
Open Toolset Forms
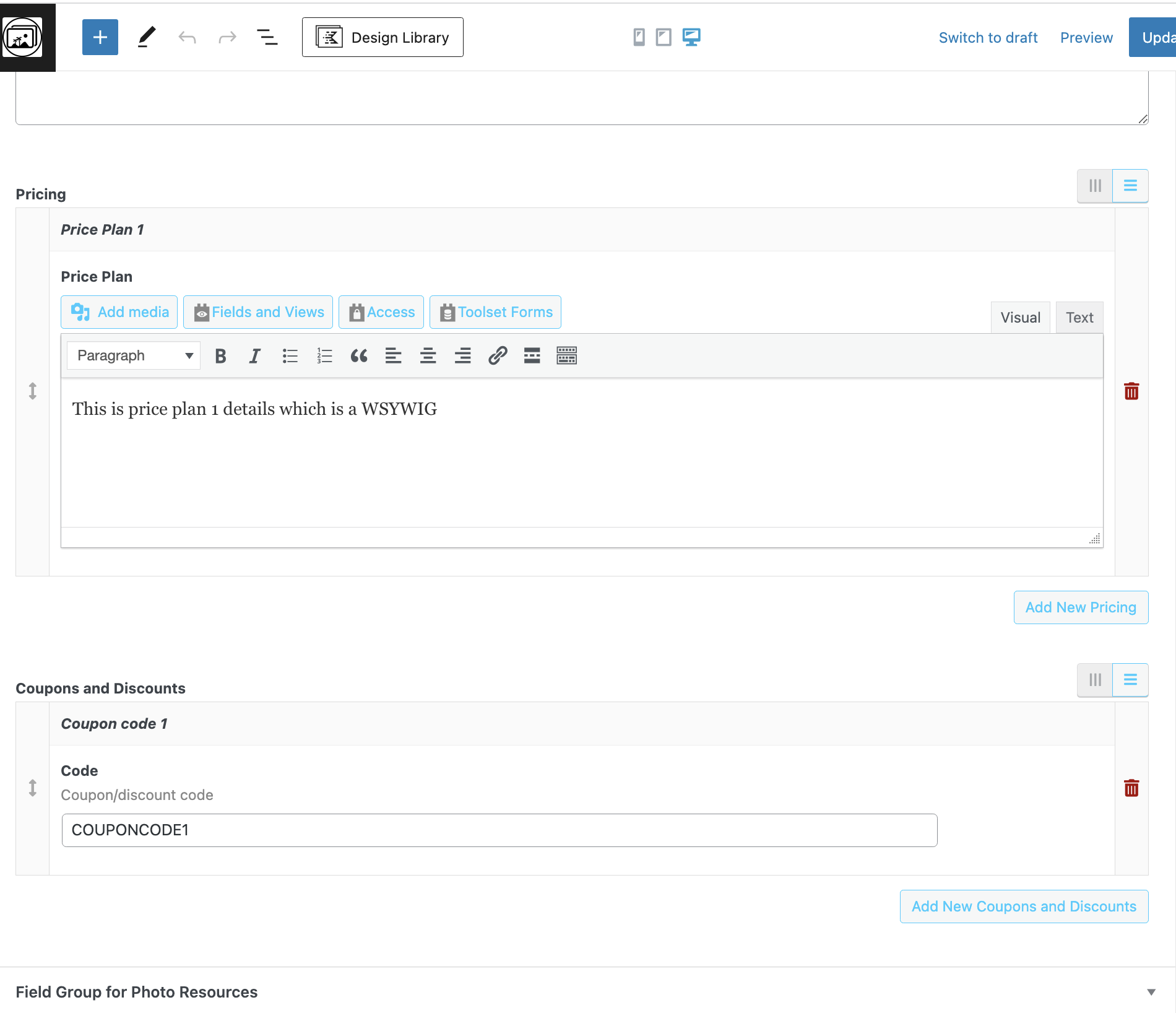(x=495, y=312)
